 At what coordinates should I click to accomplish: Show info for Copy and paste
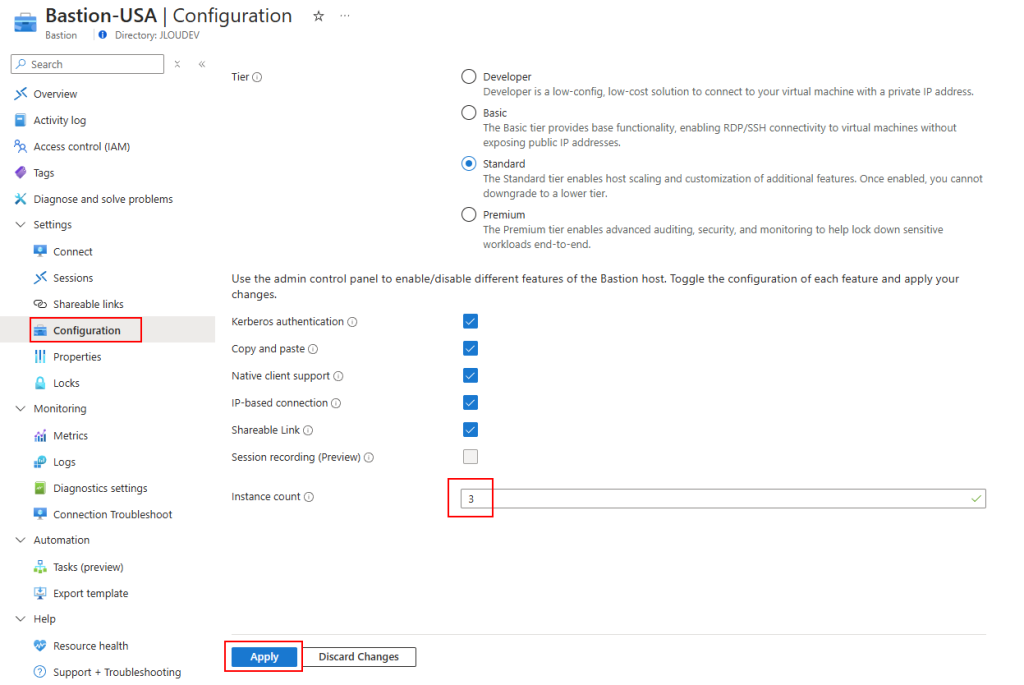click(313, 349)
